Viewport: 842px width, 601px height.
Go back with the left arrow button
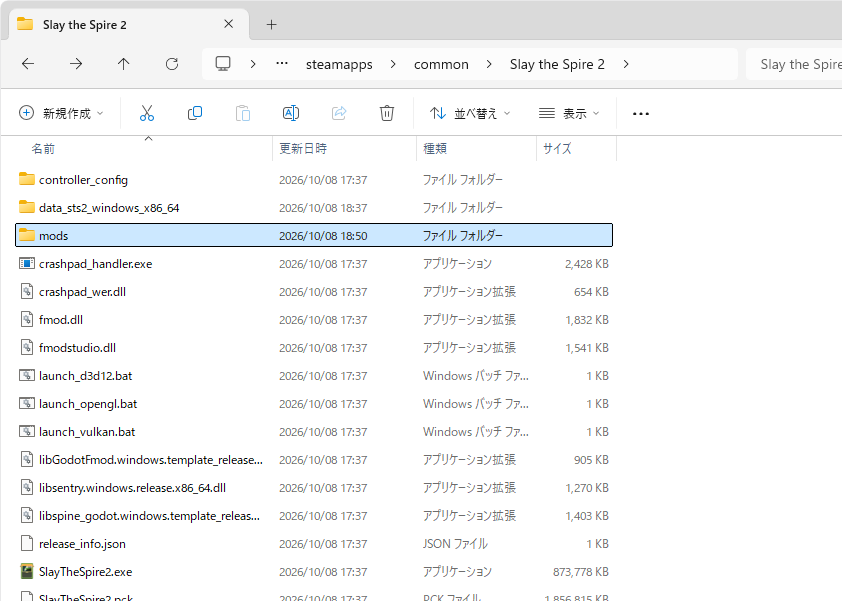pos(28,64)
